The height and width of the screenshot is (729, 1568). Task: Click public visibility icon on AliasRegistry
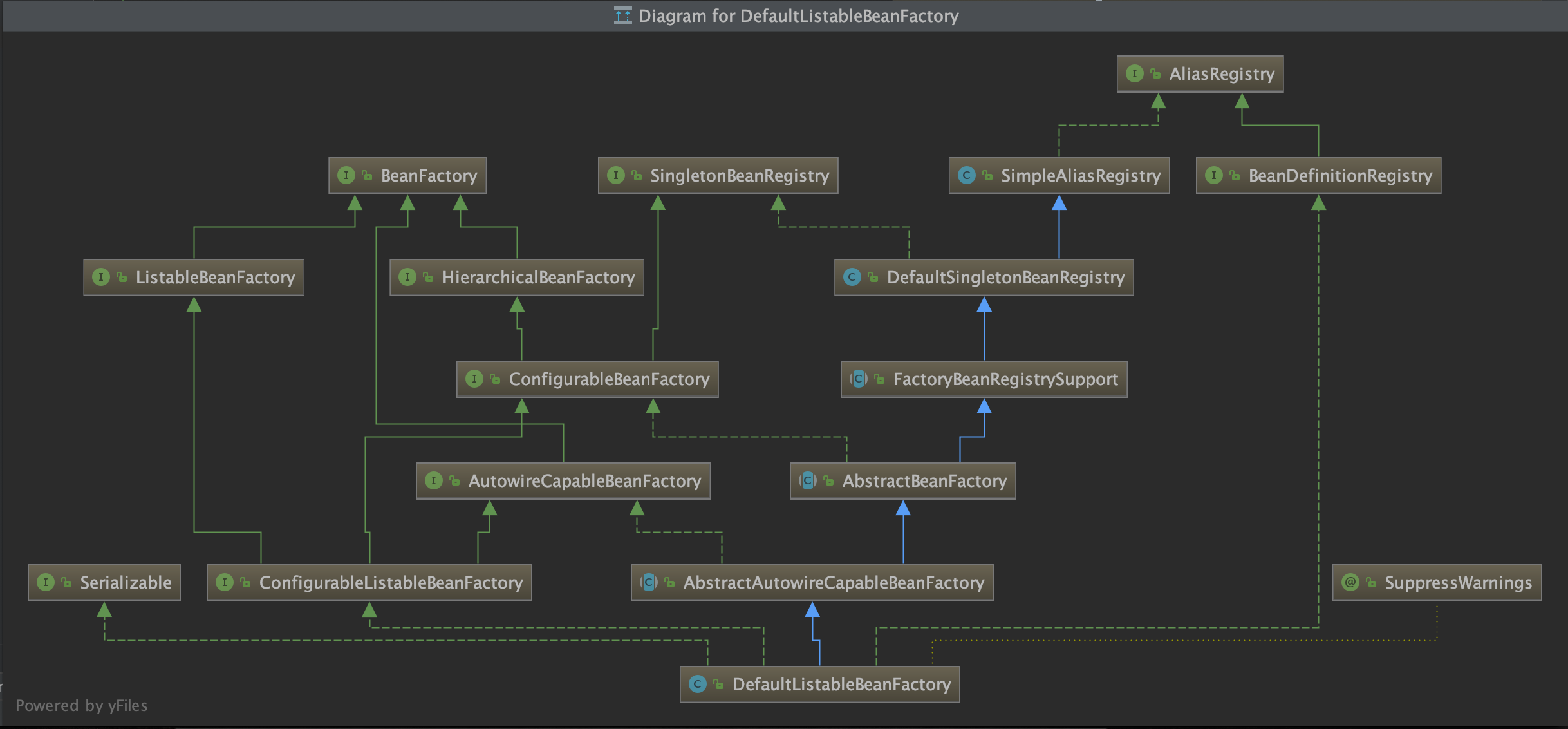pyautogui.click(x=1156, y=74)
